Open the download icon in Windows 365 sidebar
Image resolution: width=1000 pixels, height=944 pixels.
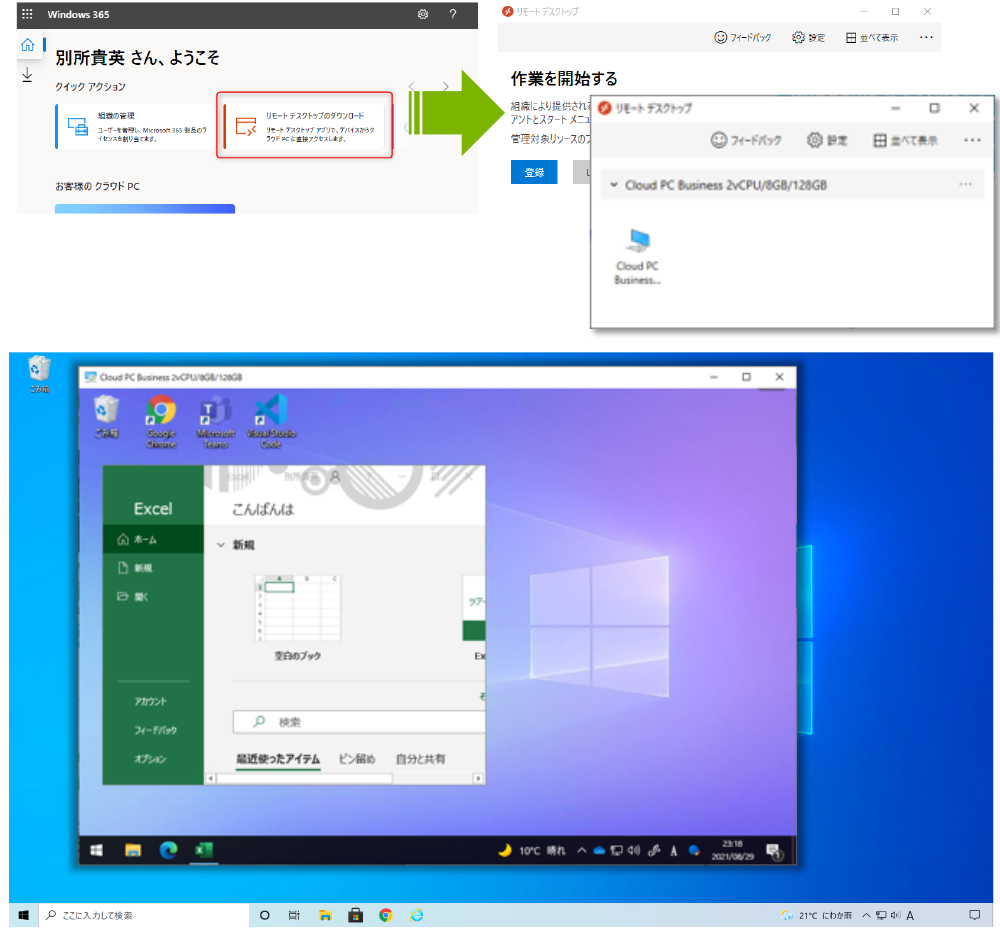[27, 75]
